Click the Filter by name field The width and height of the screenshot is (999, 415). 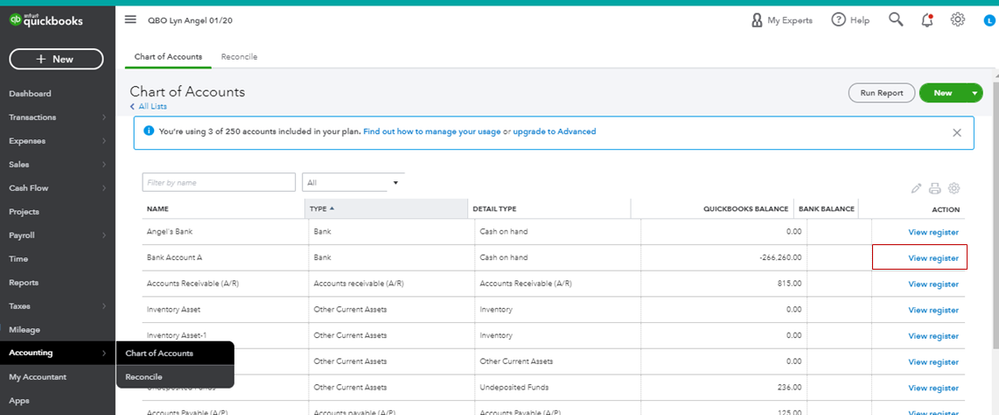[x=219, y=182]
